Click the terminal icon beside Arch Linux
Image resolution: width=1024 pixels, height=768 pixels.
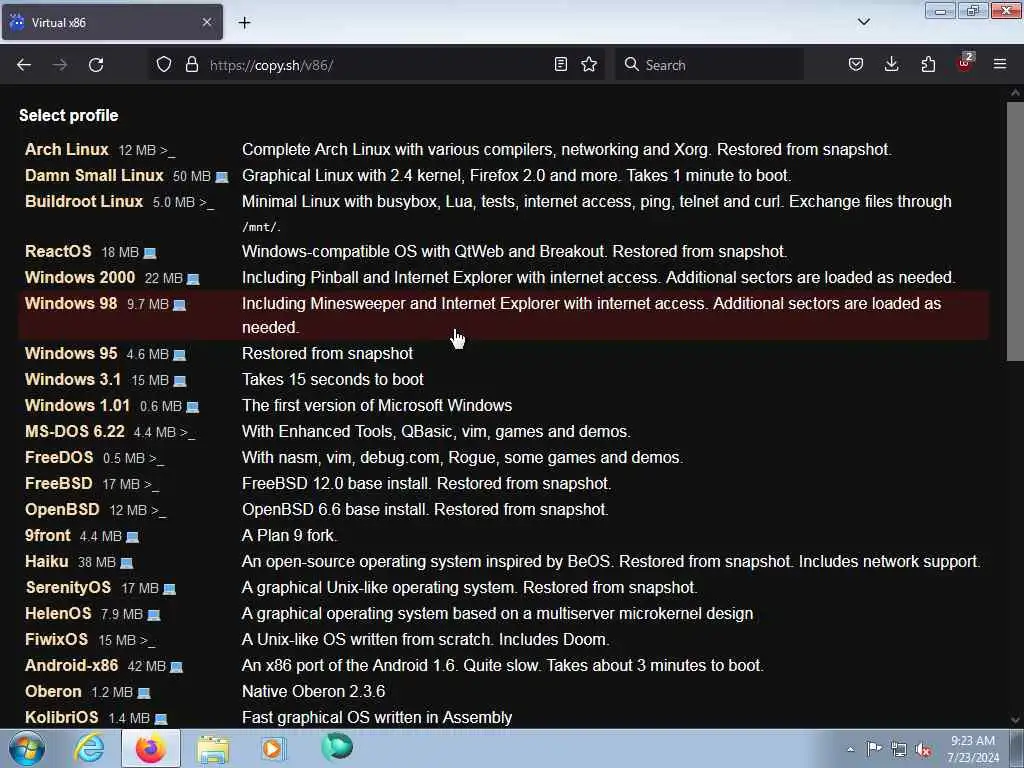click(x=168, y=151)
